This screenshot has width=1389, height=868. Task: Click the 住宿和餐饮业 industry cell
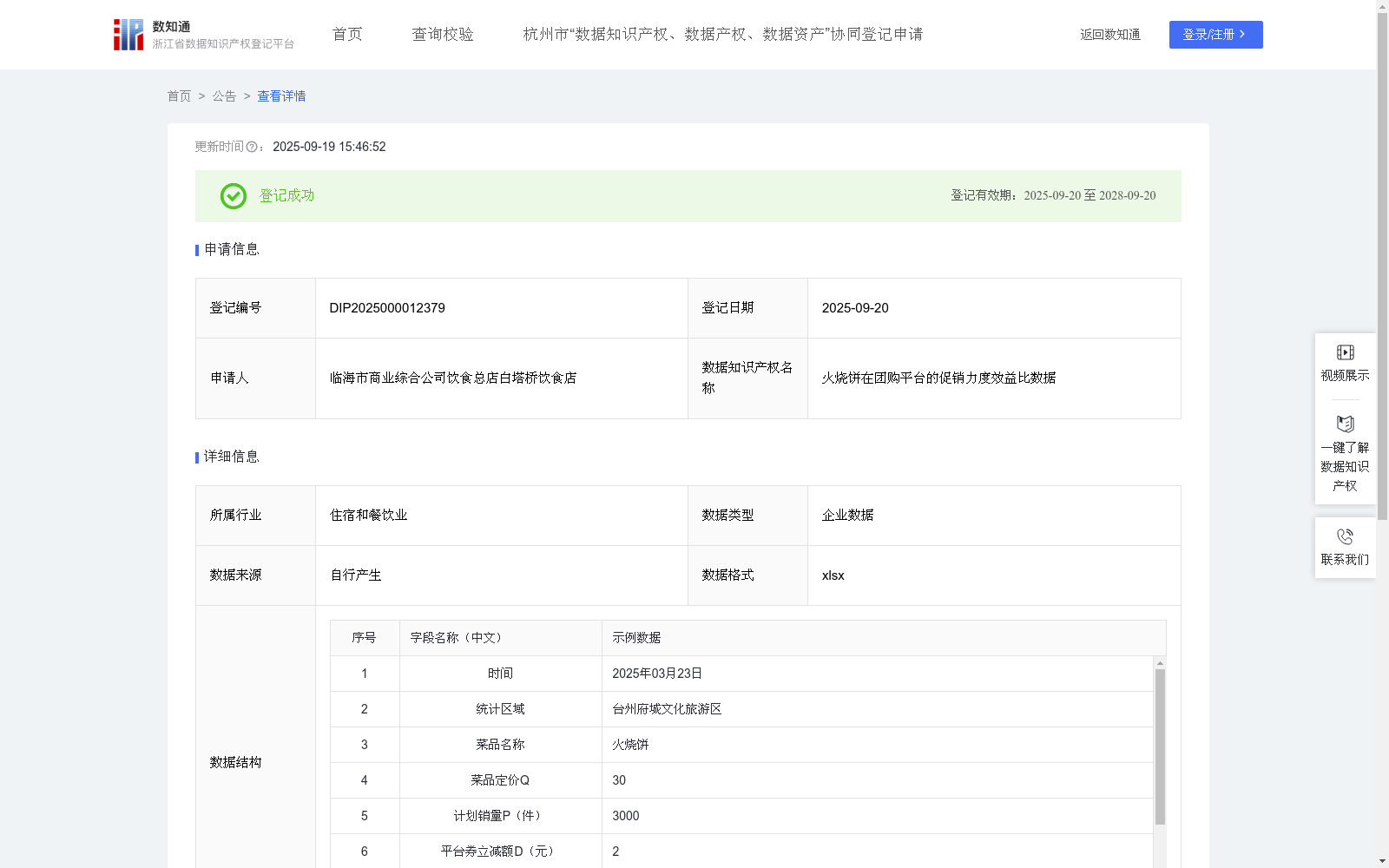pyautogui.click(x=502, y=516)
